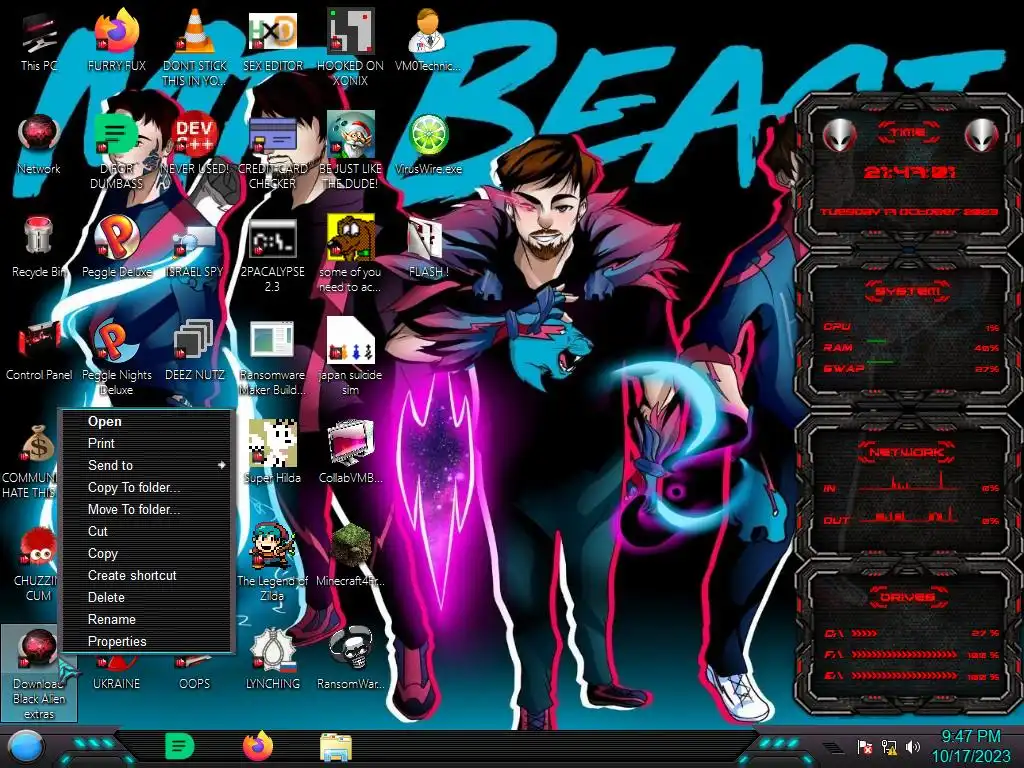Open VirusWire.exe lime icon
Viewport: 1024px width, 768px height.
428,144
